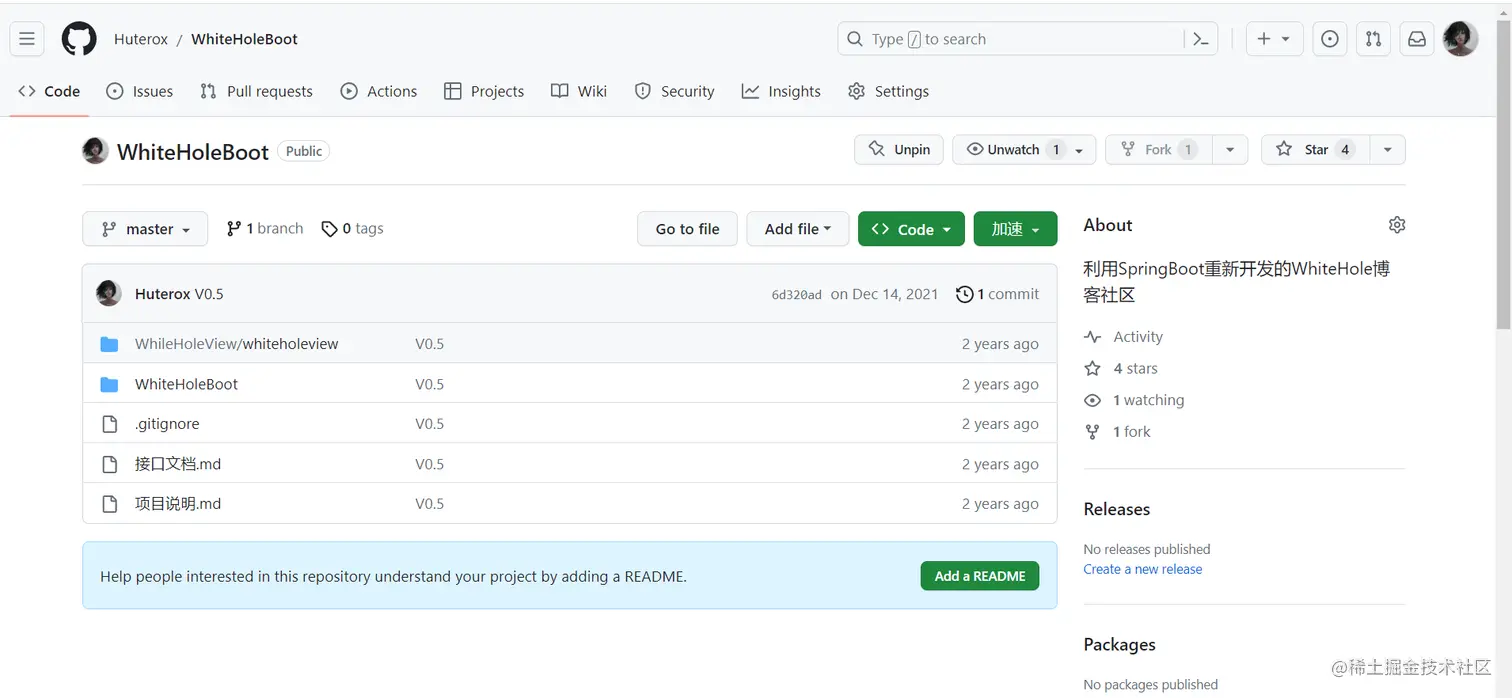The width and height of the screenshot is (1512, 698).
Task: Click the 项目说明.md file icon
Action: pyautogui.click(x=110, y=504)
